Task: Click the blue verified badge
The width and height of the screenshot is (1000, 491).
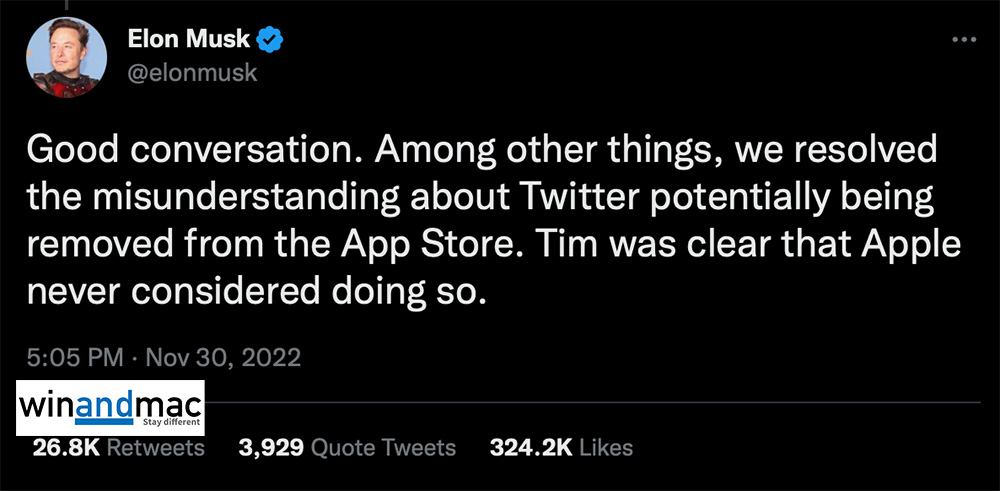Action: 270,41
